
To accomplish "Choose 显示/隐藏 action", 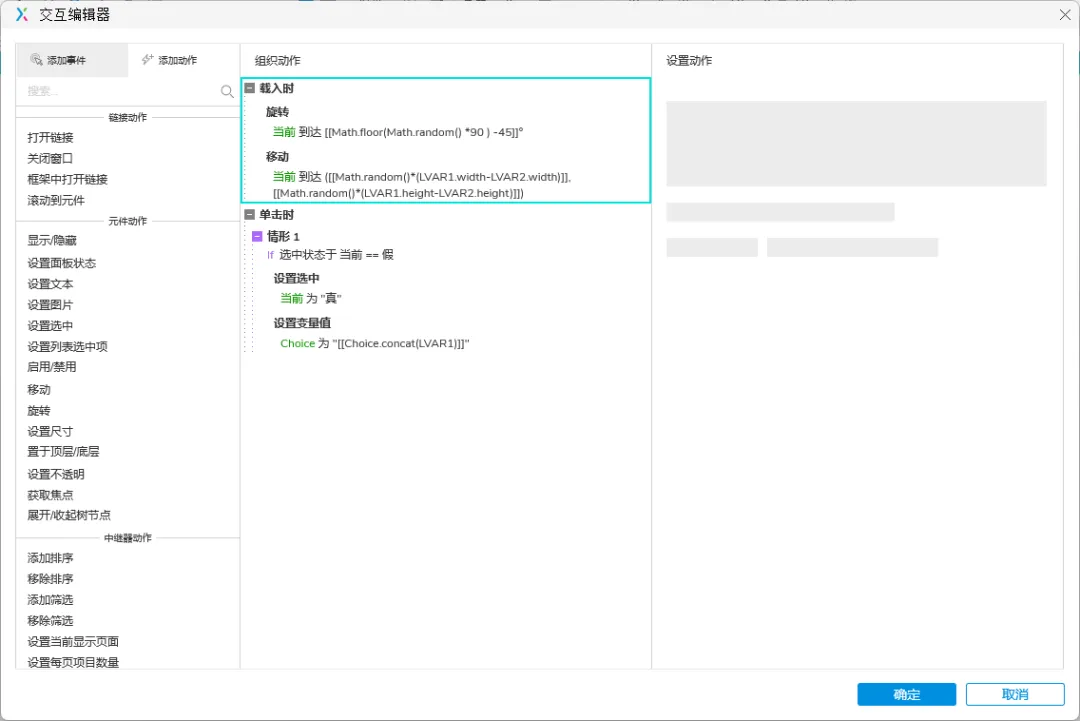I will pos(52,240).
